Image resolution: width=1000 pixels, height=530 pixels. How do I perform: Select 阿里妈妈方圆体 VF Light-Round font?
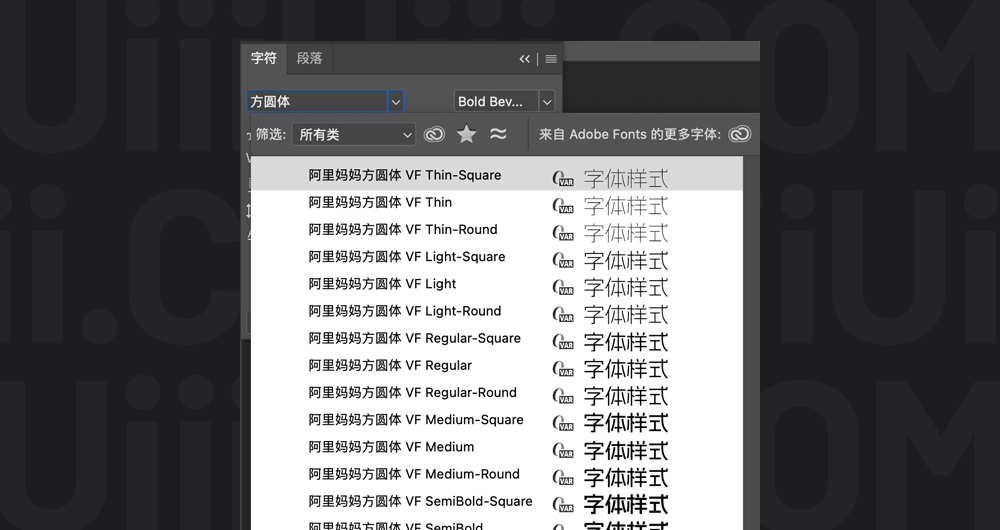tap(497, 312)
